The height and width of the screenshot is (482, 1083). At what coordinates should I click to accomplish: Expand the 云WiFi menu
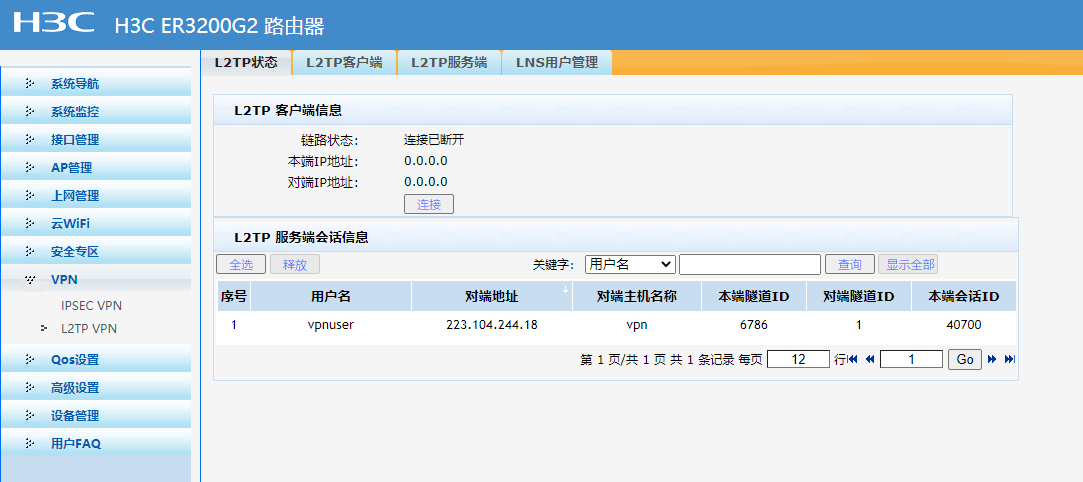[x=95, y=224]
